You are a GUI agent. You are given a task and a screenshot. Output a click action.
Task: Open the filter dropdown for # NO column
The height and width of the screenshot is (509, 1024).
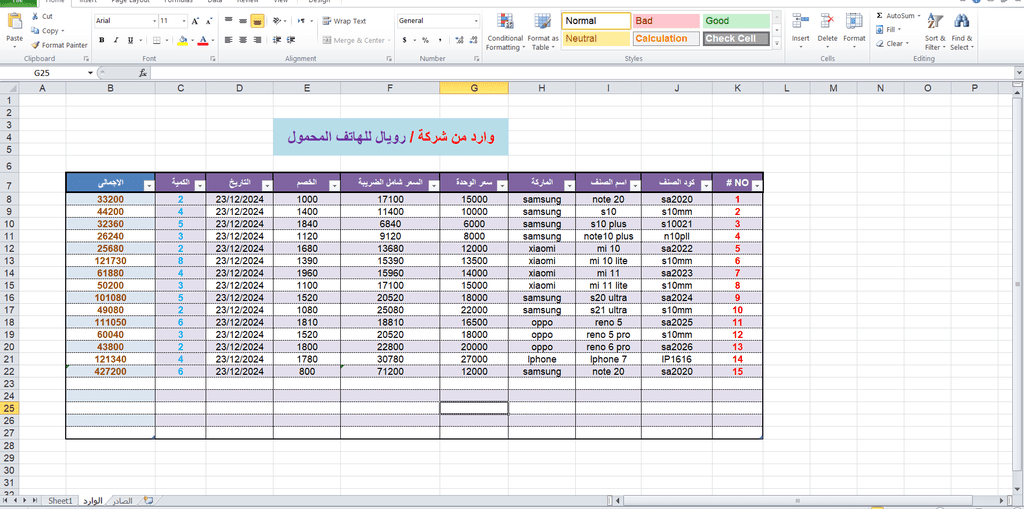coord(757,186)
